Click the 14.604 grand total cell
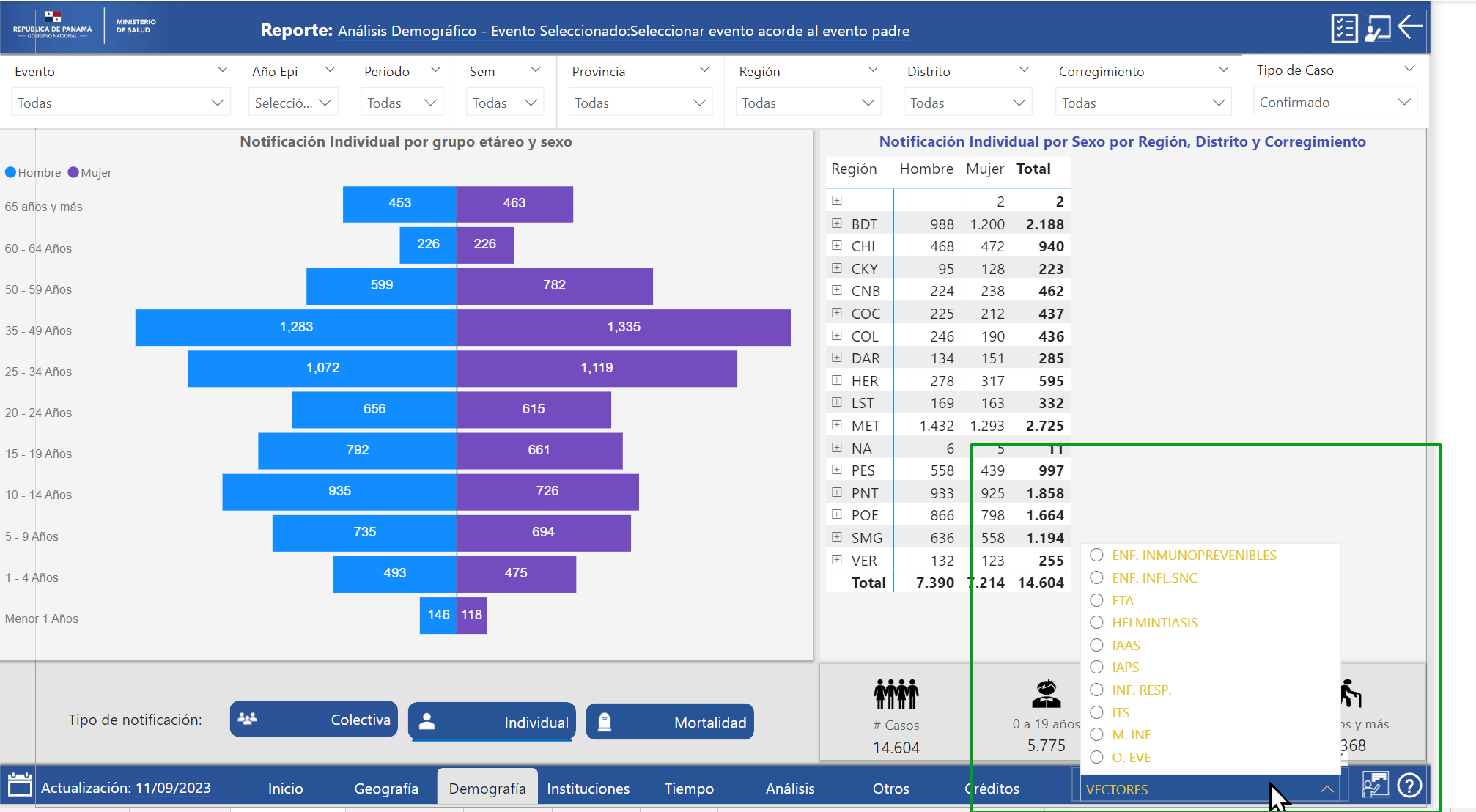Screen dimensions: 1476x812 (1041, 583)
